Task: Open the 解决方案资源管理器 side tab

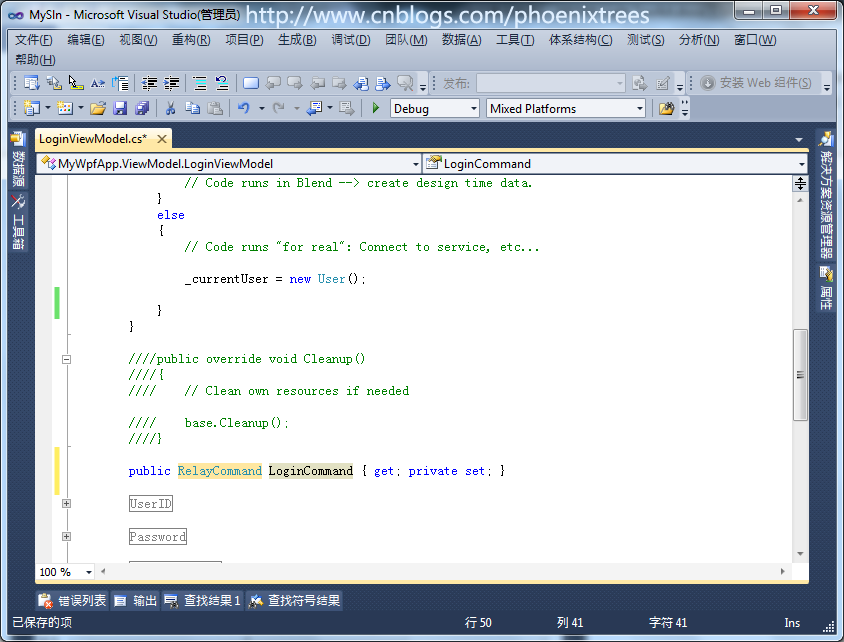Action: pos(825,197)
